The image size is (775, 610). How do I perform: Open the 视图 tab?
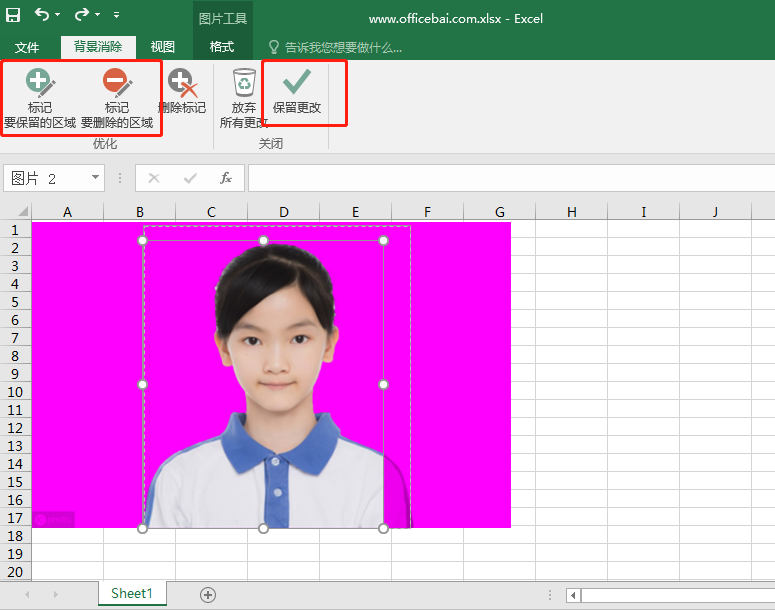point(163,47)
